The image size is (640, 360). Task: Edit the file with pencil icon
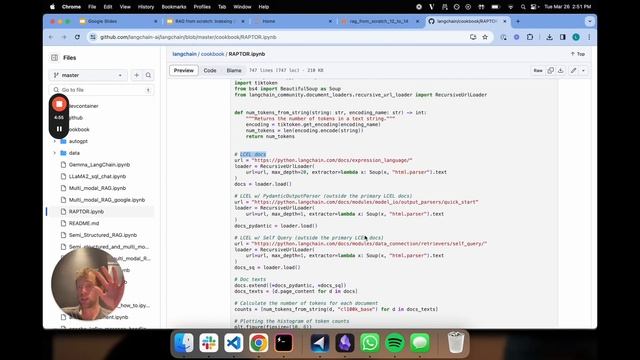coord(573,71)
